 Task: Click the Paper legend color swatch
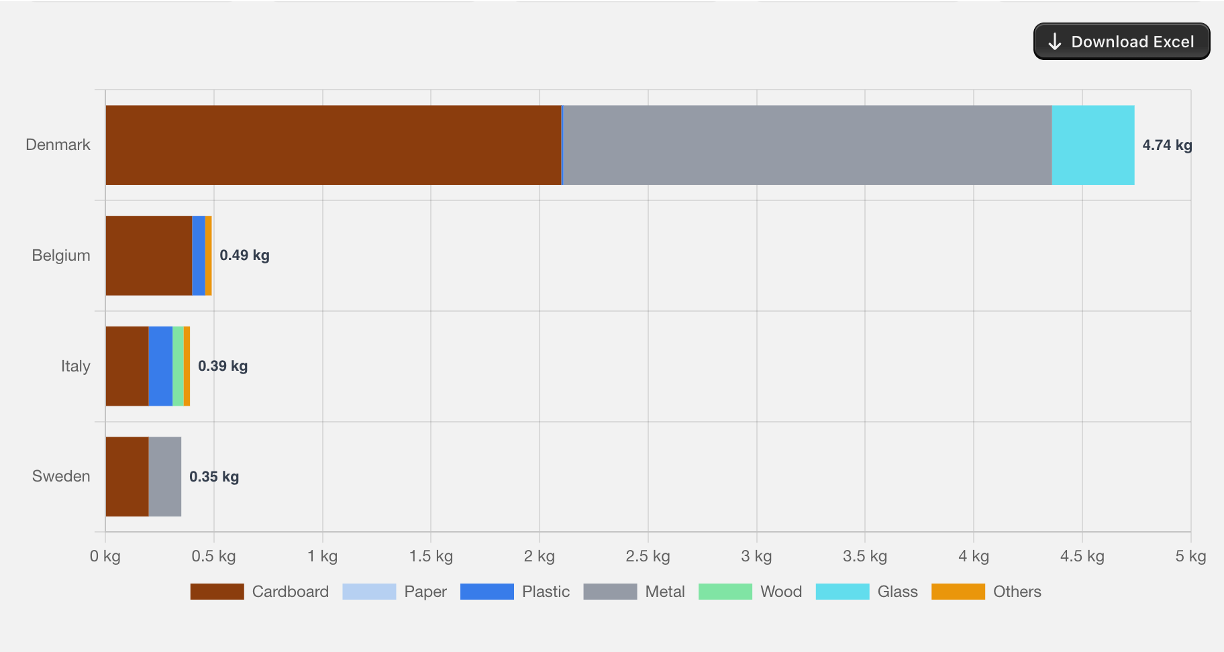click(x=369, y=591)
